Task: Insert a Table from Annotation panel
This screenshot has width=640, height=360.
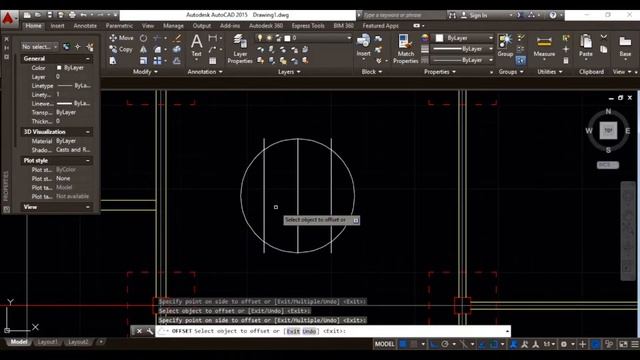Action: click(x=213, y=61)
